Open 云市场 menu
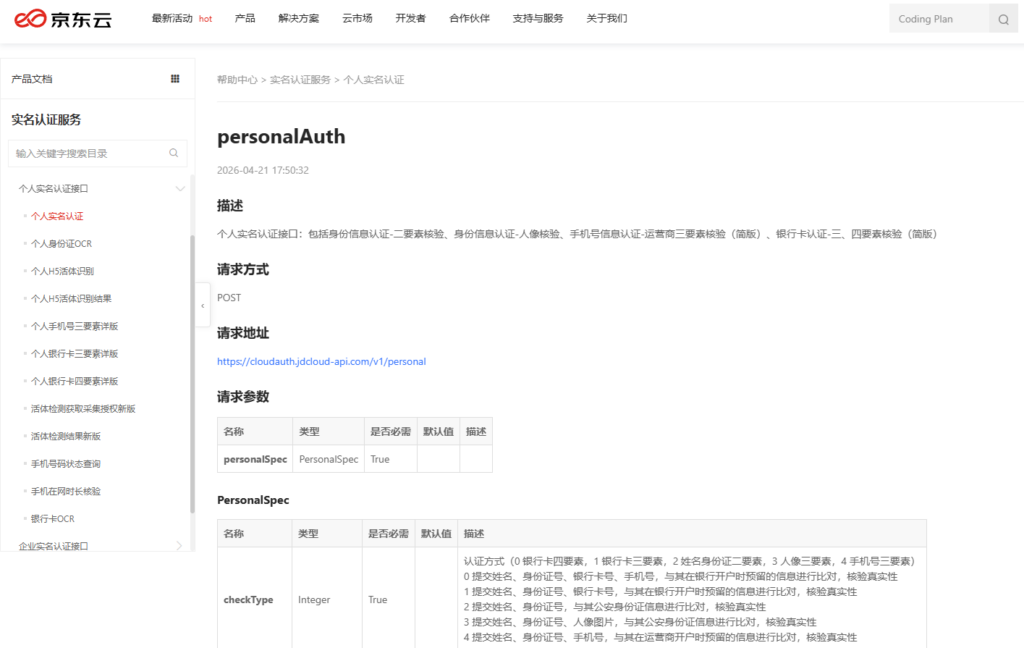Screen dimensions: 1024x648 point(357,18)
